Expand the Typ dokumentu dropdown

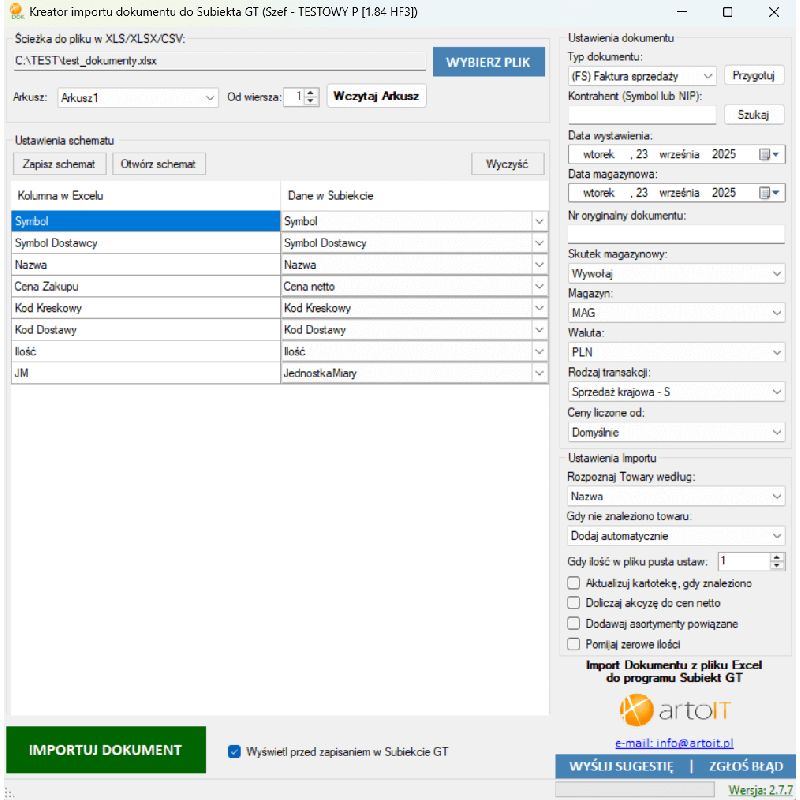click(708, 76)
